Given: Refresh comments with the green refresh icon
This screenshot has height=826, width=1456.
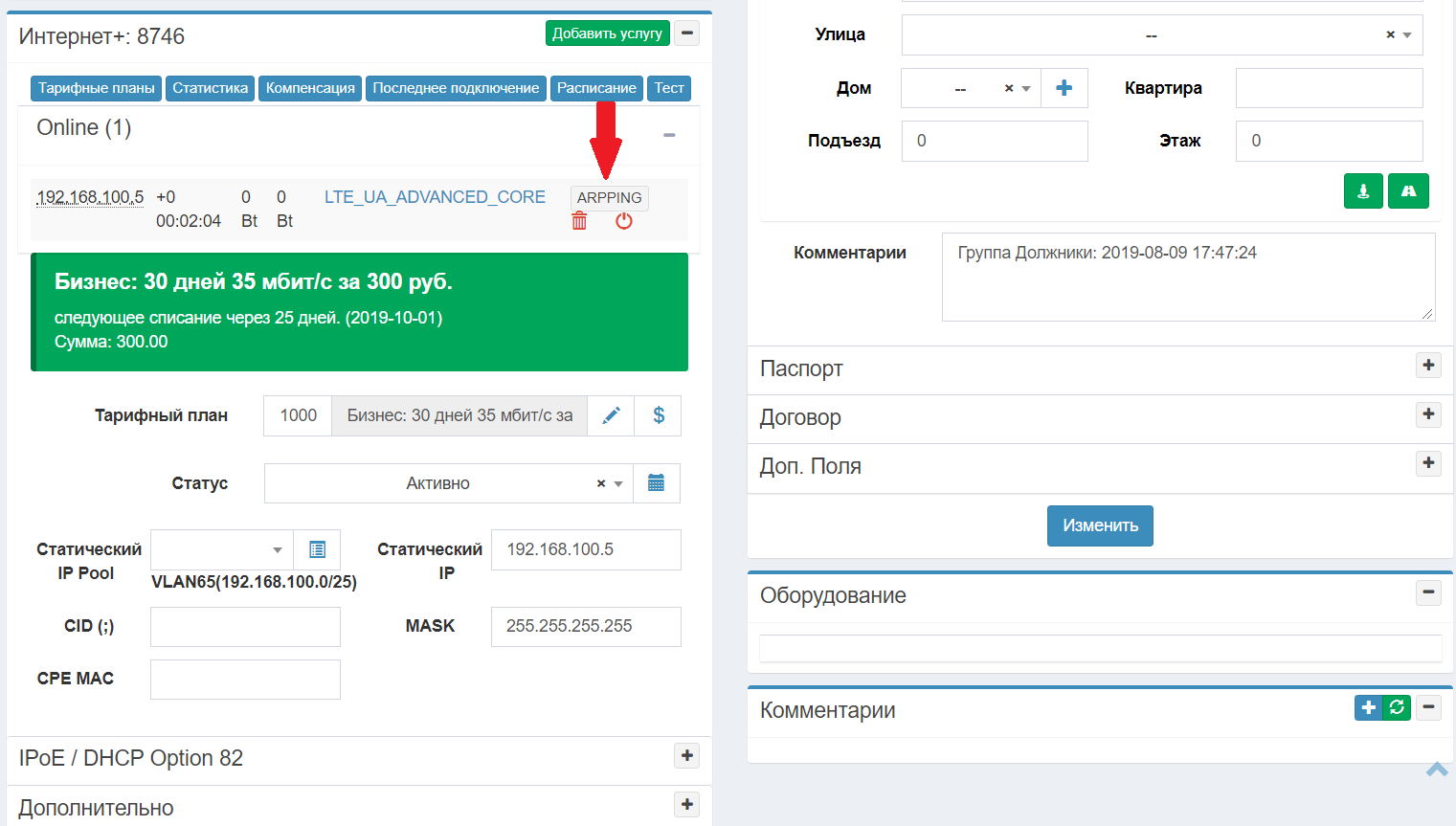Looking at the screenshot, I should pyautogui.click(x=1397, y=707).
